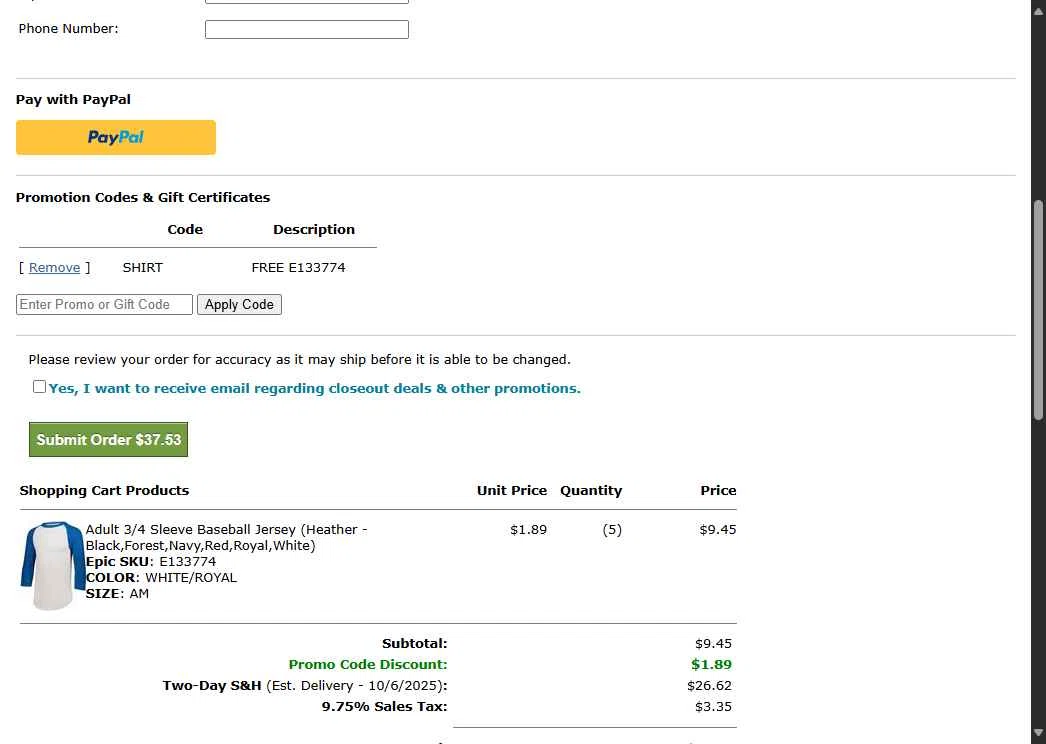Remove the SHIRT promo code
Screen dimensions: 1046x744
(54, 268)
